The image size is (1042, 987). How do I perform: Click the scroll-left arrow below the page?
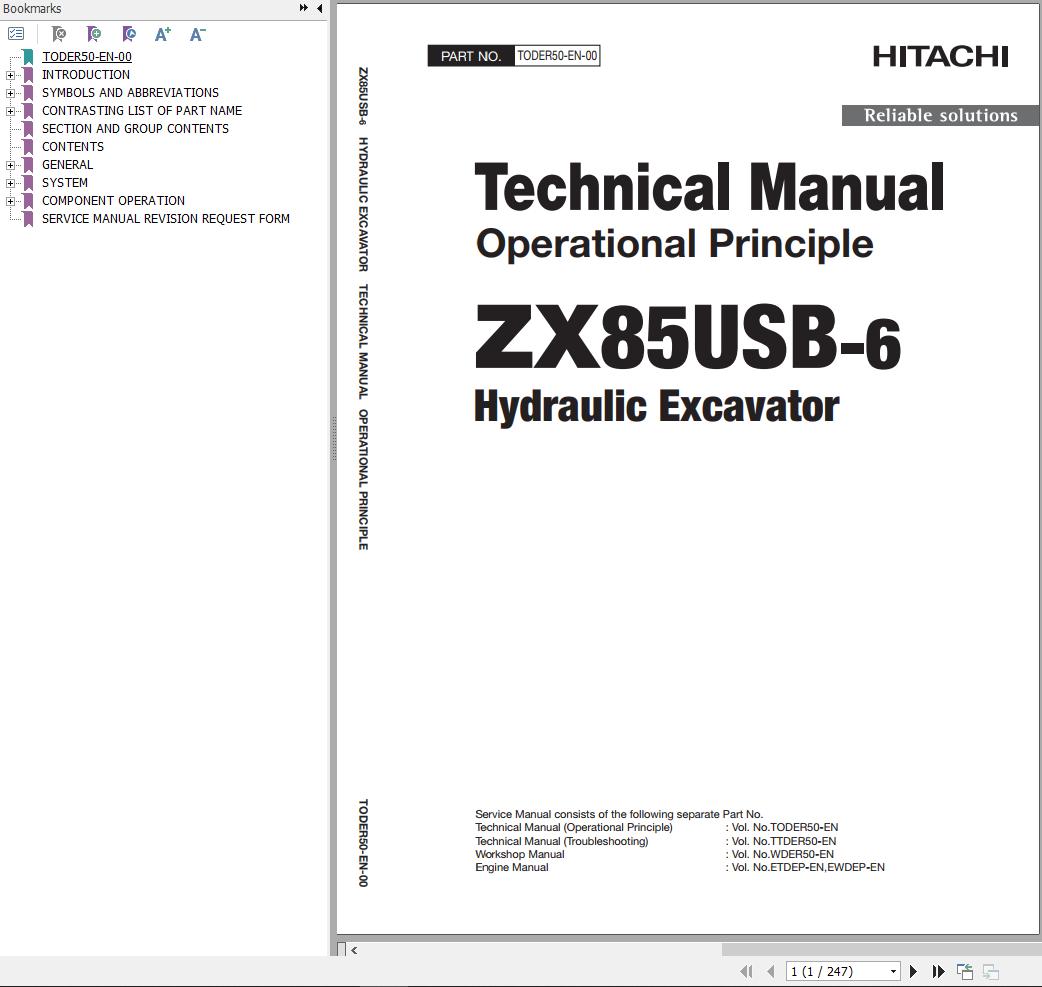[354, 950]
